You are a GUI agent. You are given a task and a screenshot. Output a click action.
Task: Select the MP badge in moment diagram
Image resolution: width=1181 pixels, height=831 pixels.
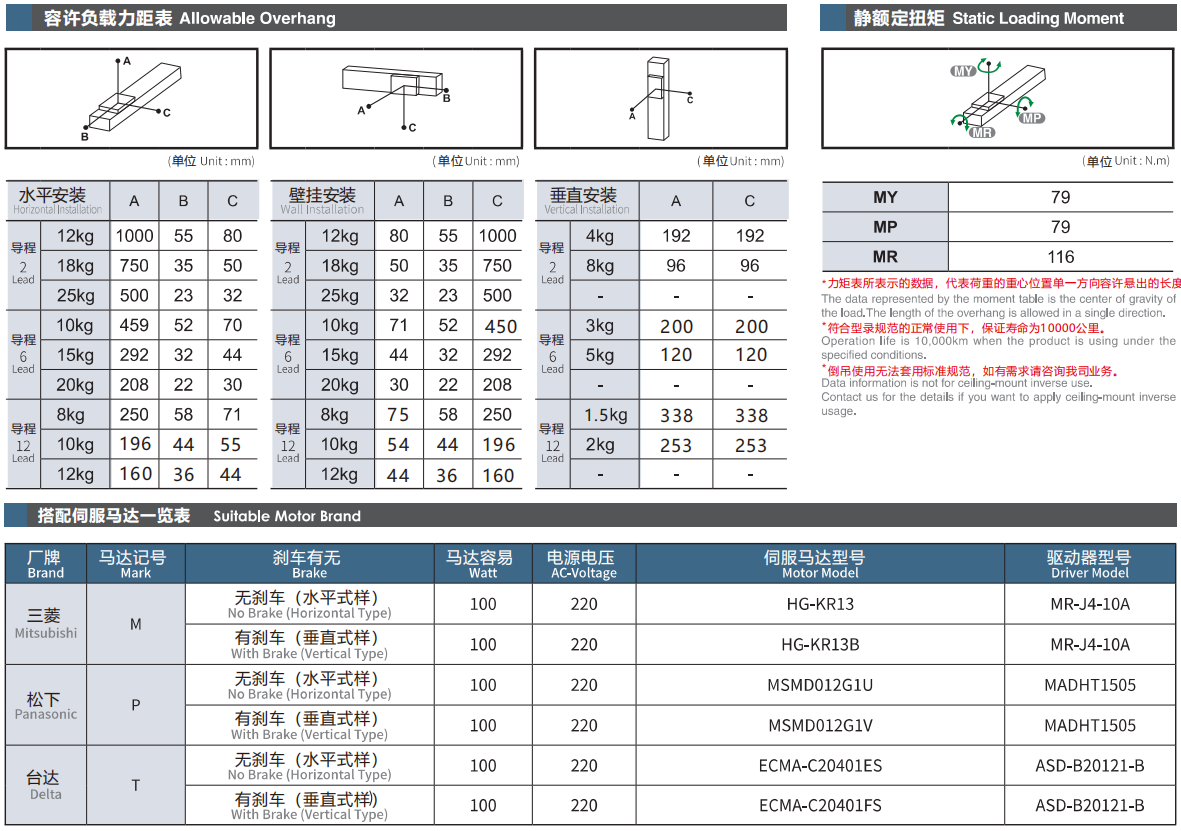point(1032,118)
